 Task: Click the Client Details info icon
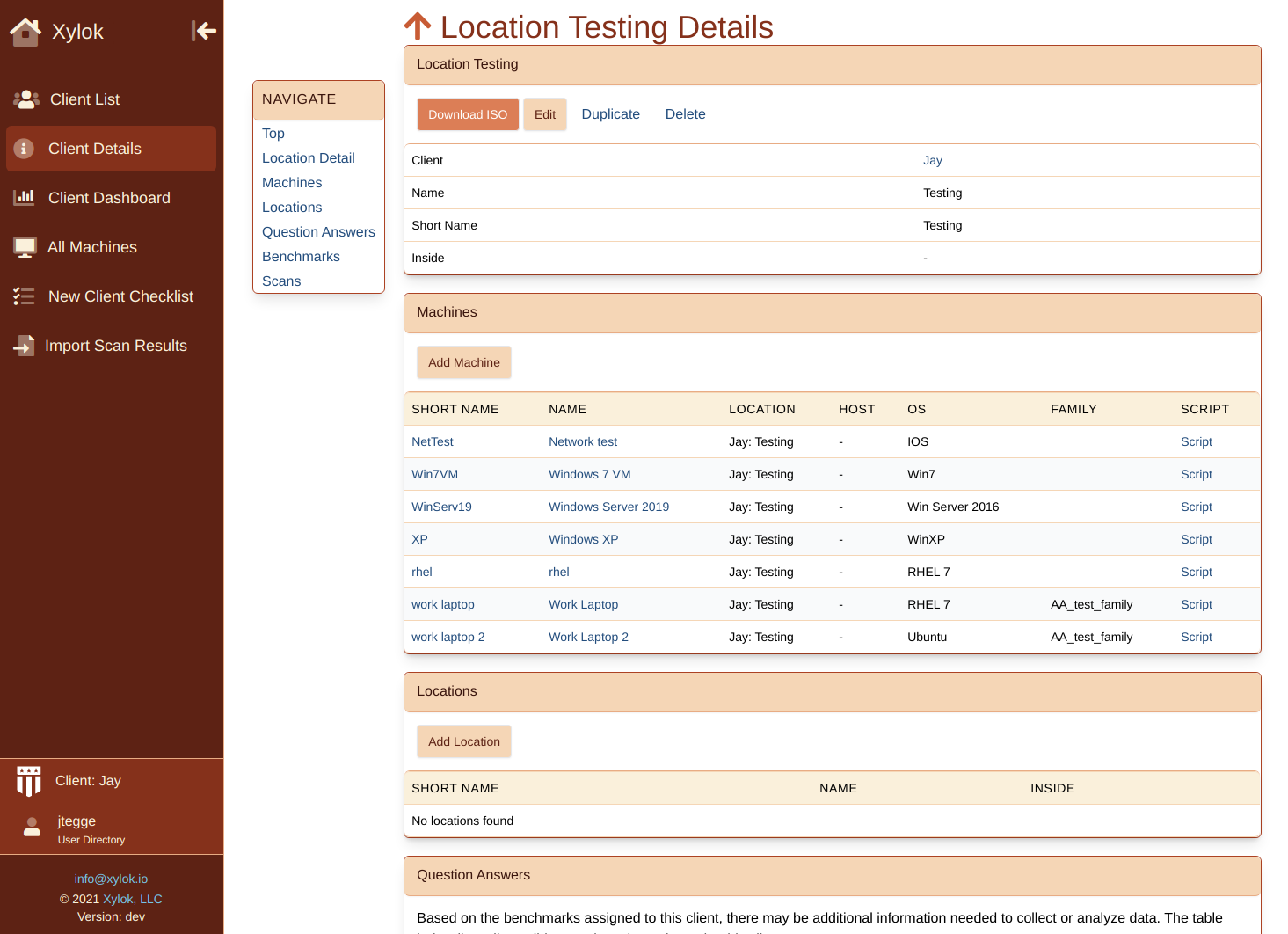tap(25, 149)
